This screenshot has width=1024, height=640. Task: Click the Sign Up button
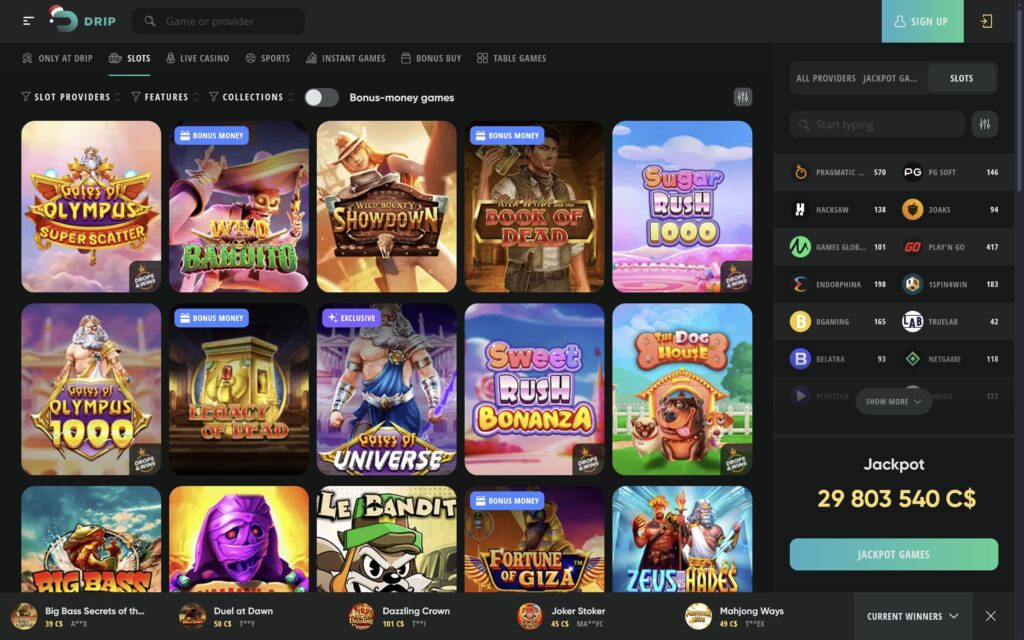click(x=921, y=21)
